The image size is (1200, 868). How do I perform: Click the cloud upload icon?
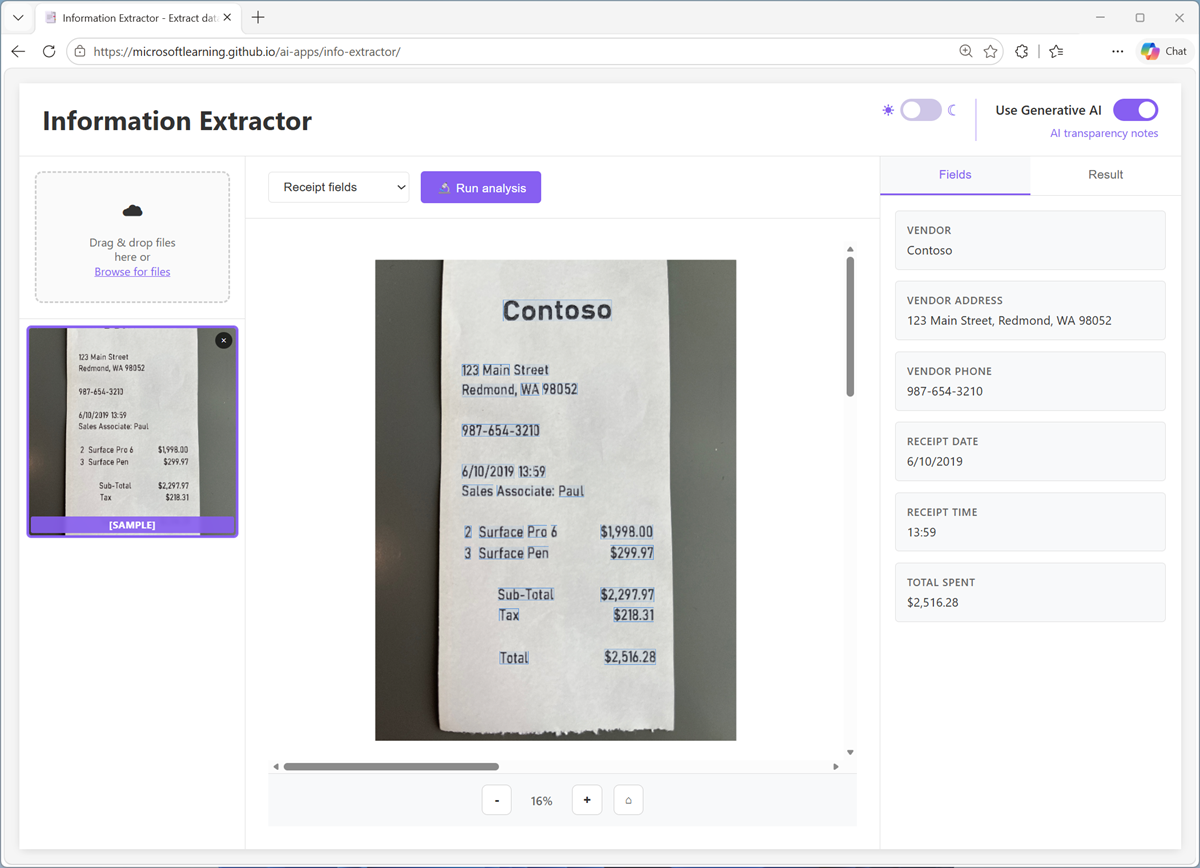pos(132,211)
